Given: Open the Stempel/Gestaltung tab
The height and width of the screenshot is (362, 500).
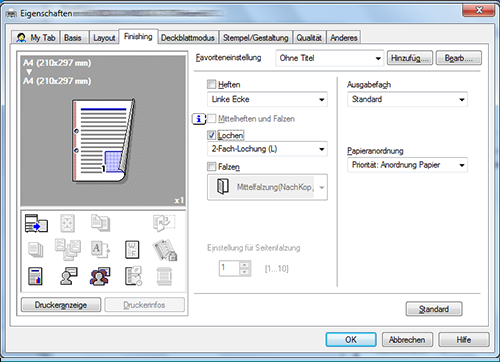Looking at the screenshot, I should 255,38.
